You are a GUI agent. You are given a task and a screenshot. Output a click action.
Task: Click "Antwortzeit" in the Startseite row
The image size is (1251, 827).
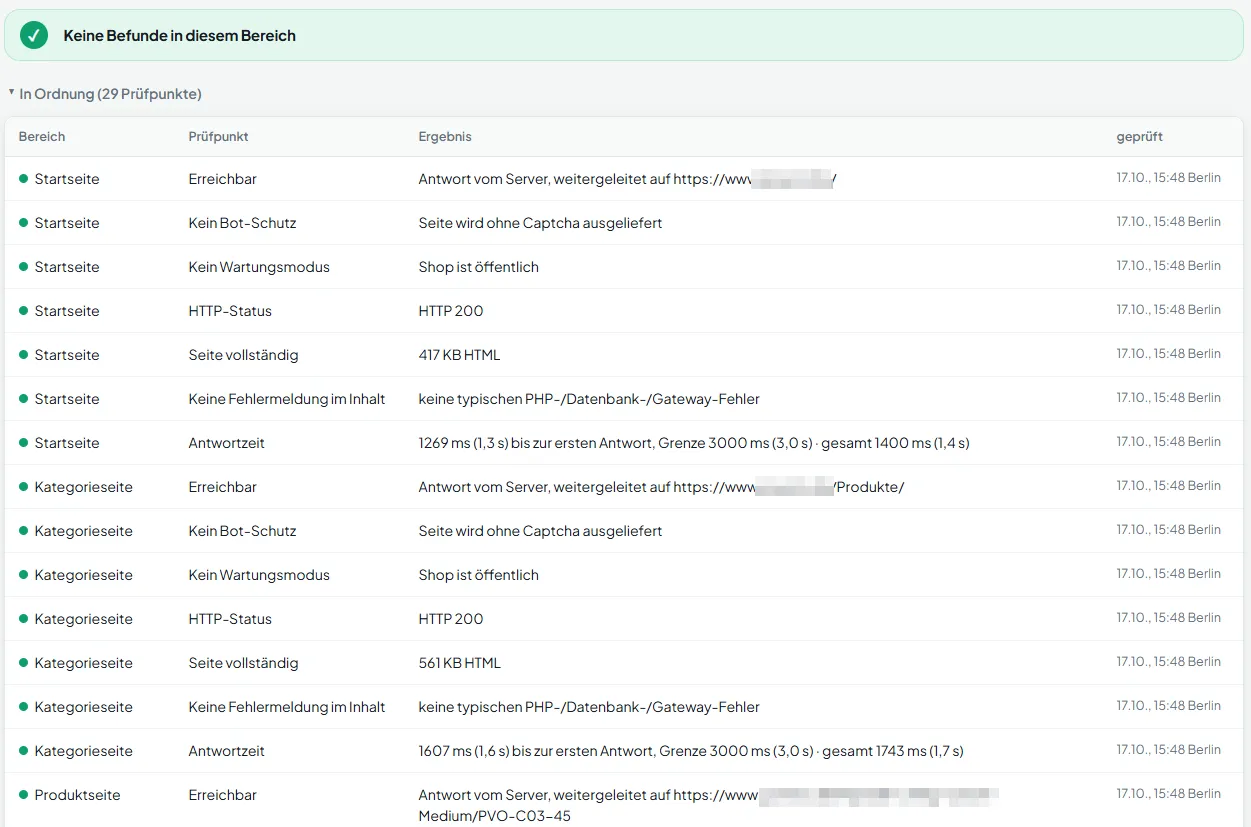pos(227,443)
